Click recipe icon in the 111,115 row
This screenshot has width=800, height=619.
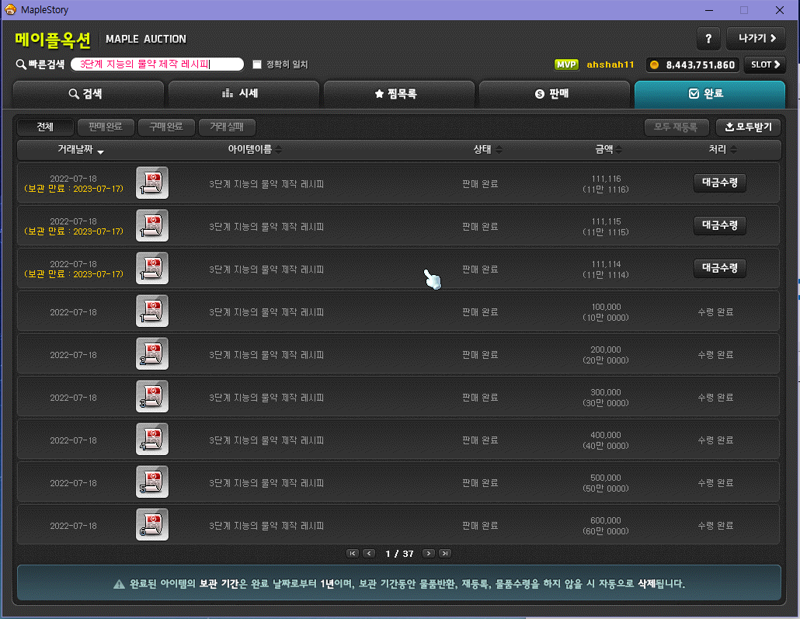click(152, 226)
